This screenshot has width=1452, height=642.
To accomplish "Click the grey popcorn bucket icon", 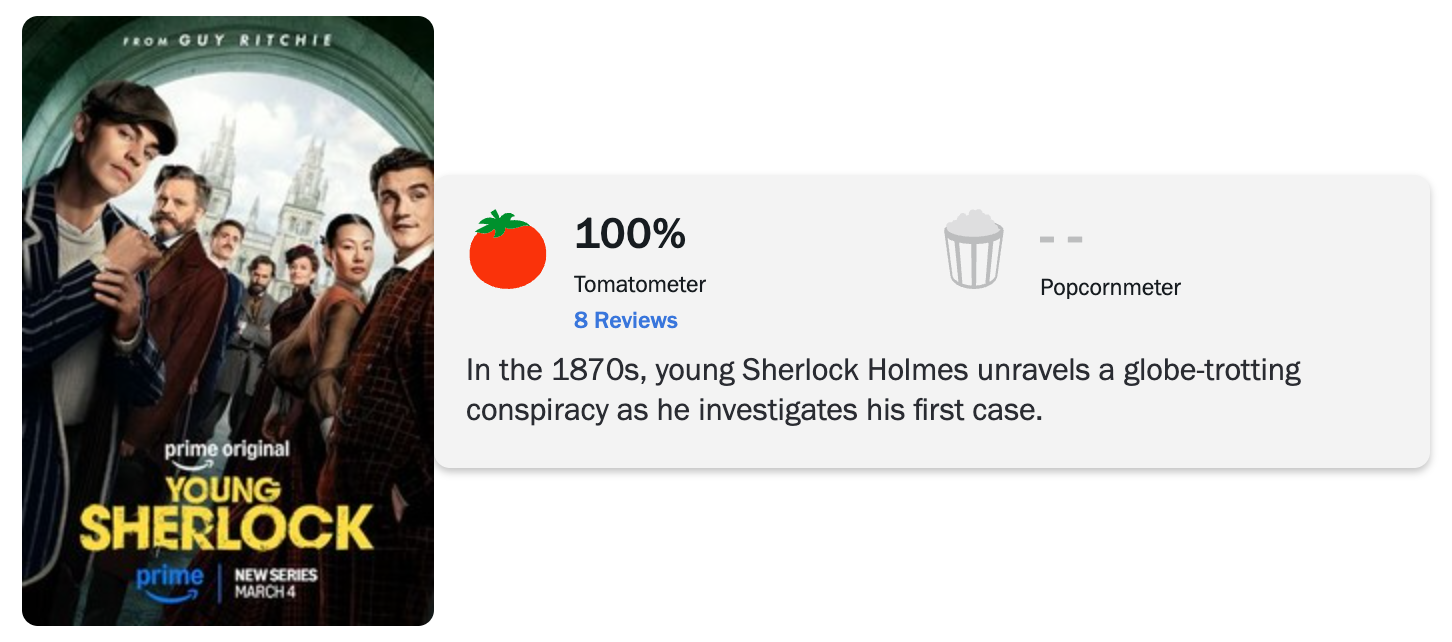I will coord(972,250).
